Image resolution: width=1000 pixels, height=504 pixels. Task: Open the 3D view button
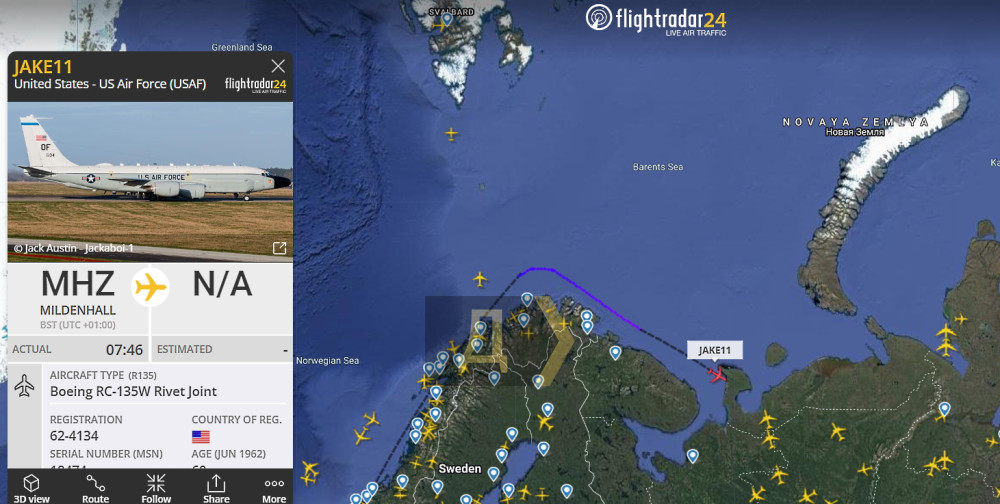point(31,489)
